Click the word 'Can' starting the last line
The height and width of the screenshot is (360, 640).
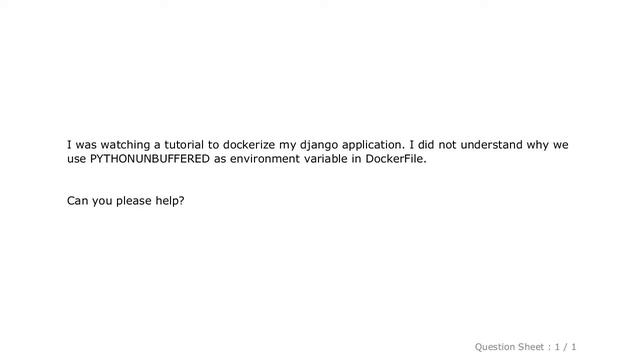click(78, 201)
